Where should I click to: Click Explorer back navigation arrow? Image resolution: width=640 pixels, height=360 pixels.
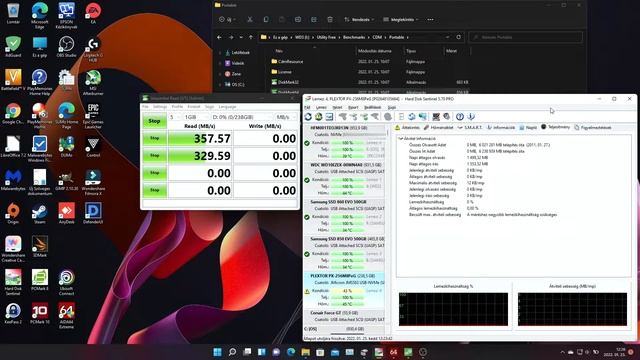[220, 37]
